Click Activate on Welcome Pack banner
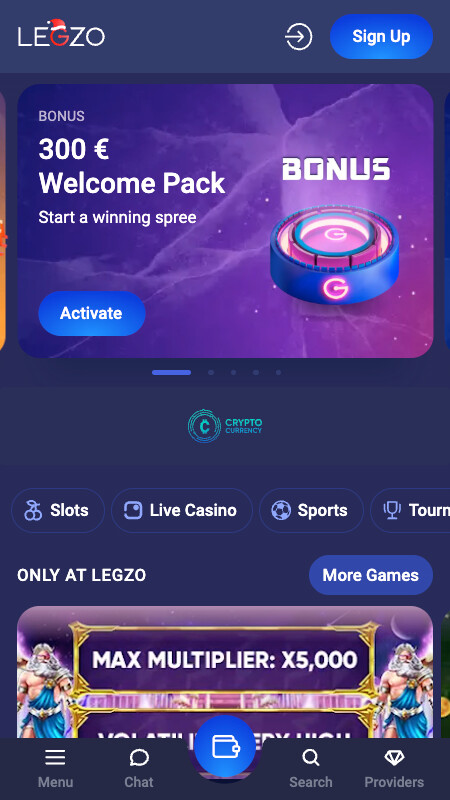The height and width of the screenshot is (800, 450). (92, 313)
